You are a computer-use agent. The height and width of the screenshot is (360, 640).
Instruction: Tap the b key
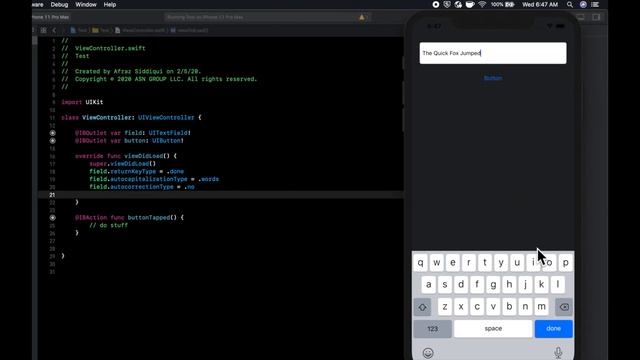(x=509, y=307)
